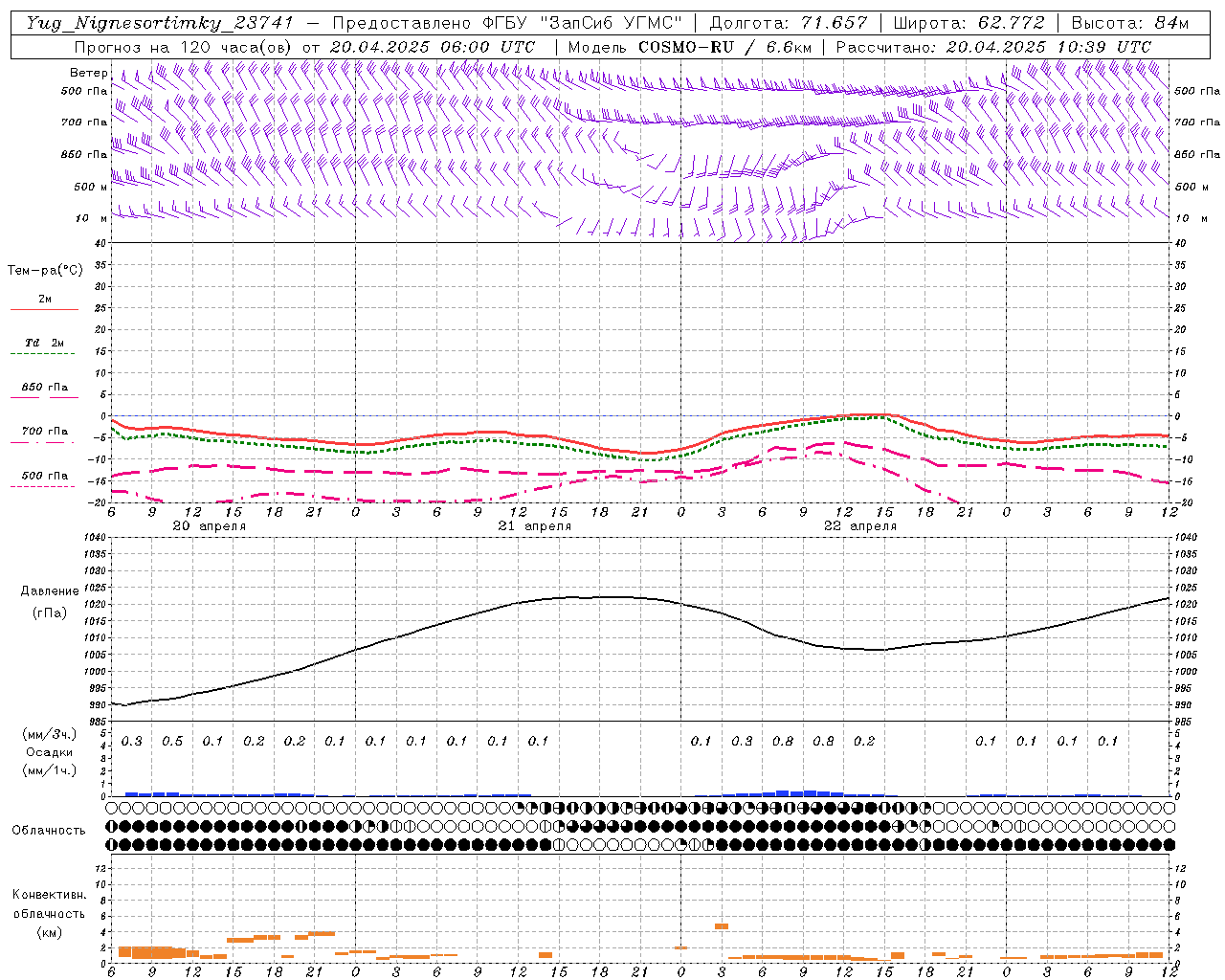
Task: Click the station title Yug_Nignesortimky_23741
Action: tap(160, 23)
